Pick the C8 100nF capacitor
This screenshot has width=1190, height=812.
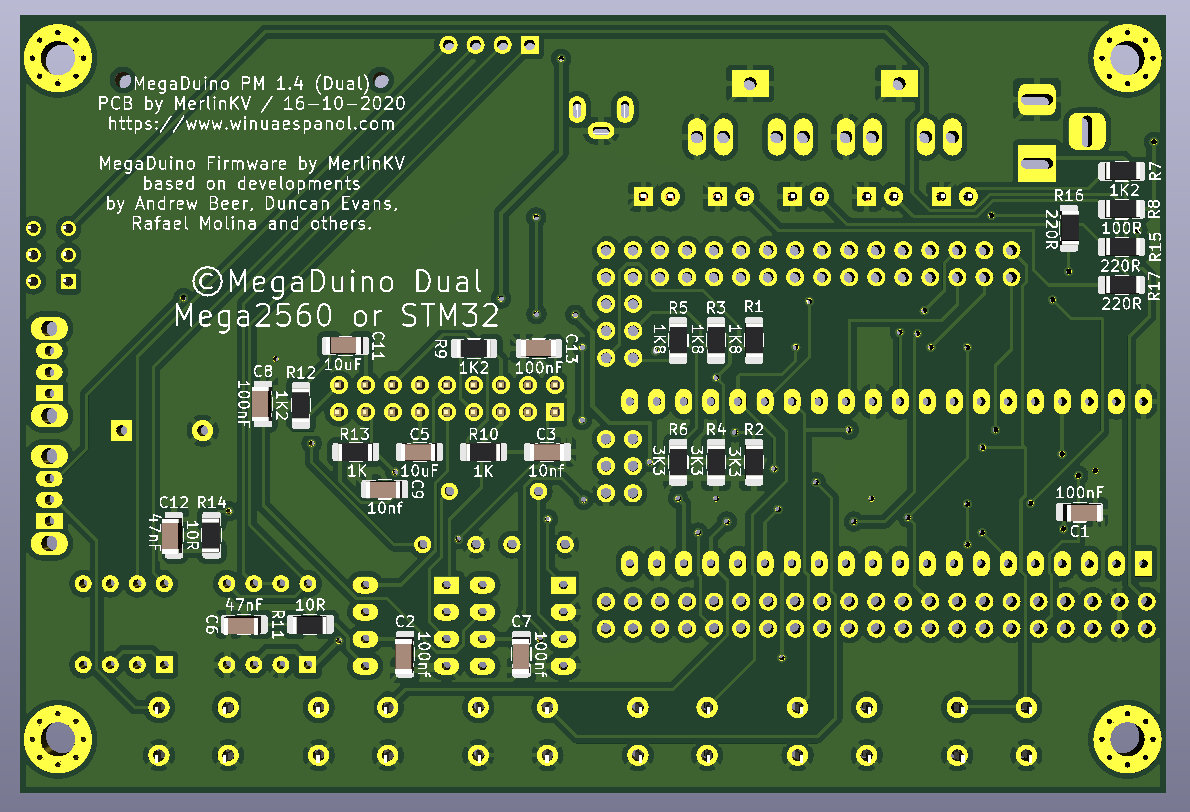click(x=262, y=404)
